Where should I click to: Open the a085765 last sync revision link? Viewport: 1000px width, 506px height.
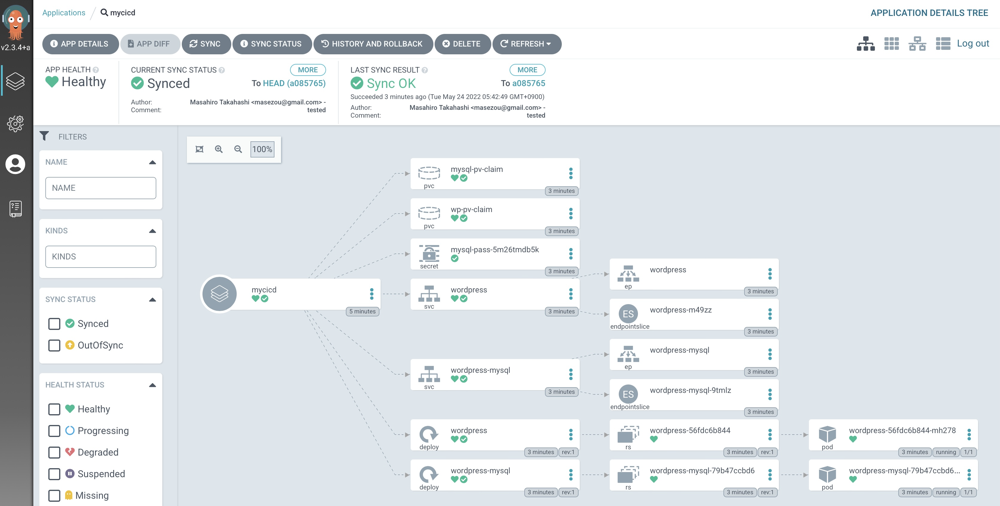point(529,84)
